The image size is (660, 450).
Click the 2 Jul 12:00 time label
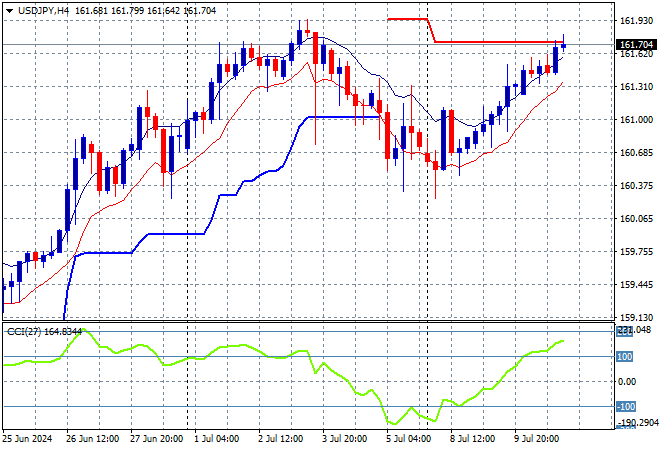280,439
